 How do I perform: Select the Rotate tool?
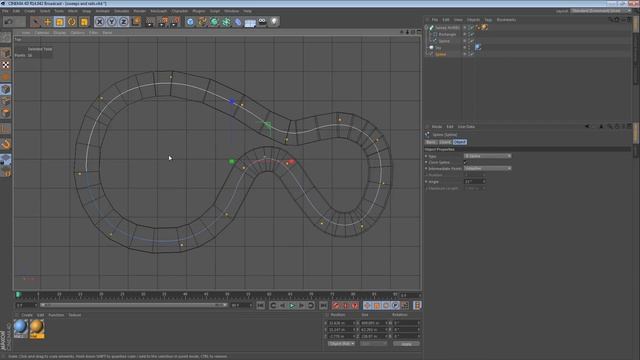(72, 22)
